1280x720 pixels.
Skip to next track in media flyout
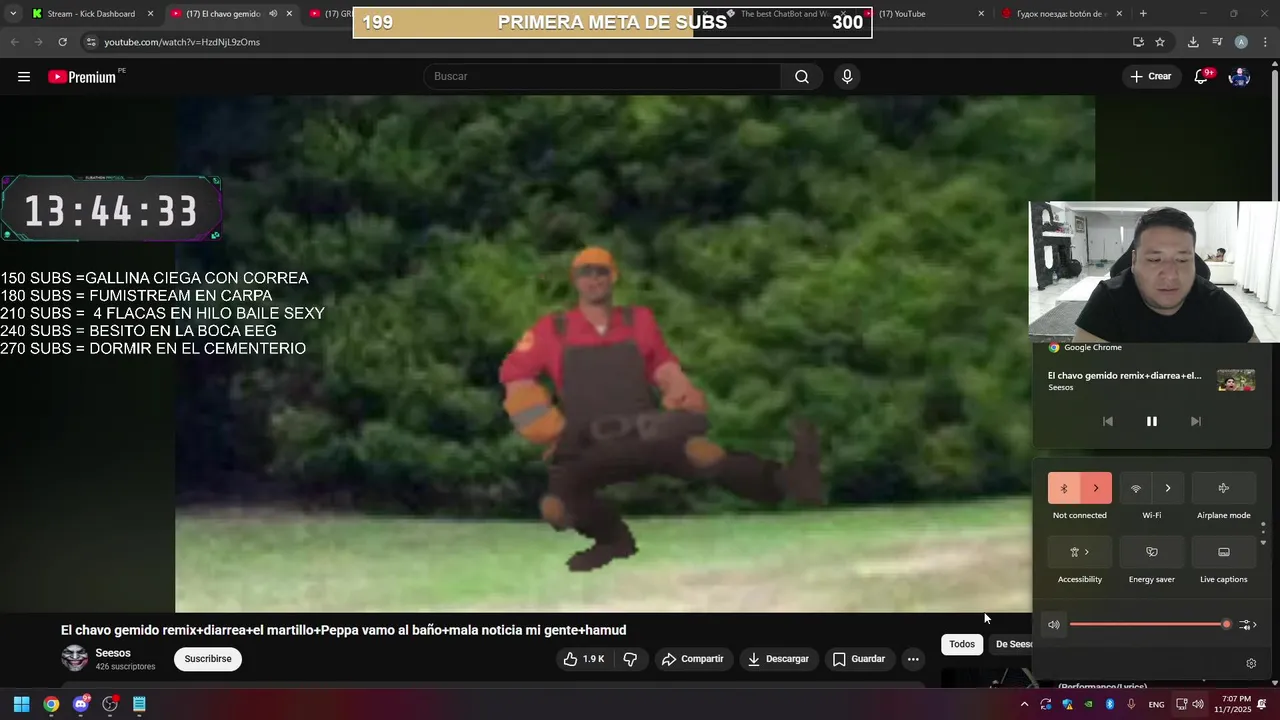point(1196,421)
